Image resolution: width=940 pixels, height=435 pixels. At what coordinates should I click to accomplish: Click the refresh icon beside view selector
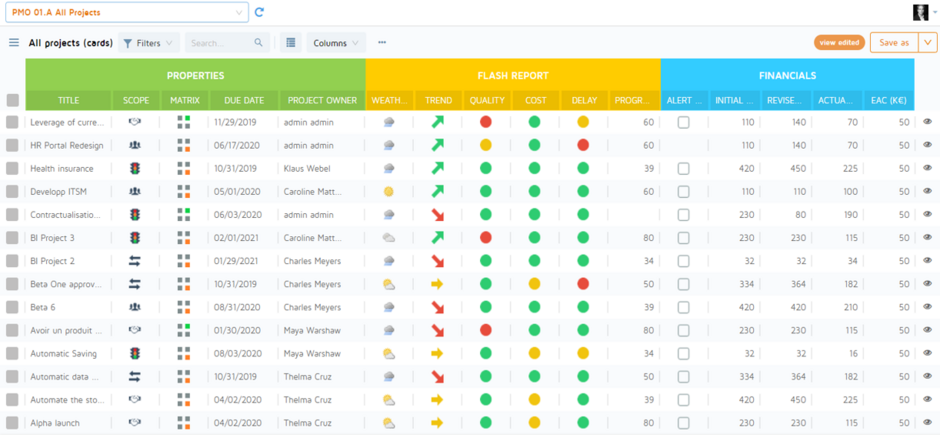[260, 13]
